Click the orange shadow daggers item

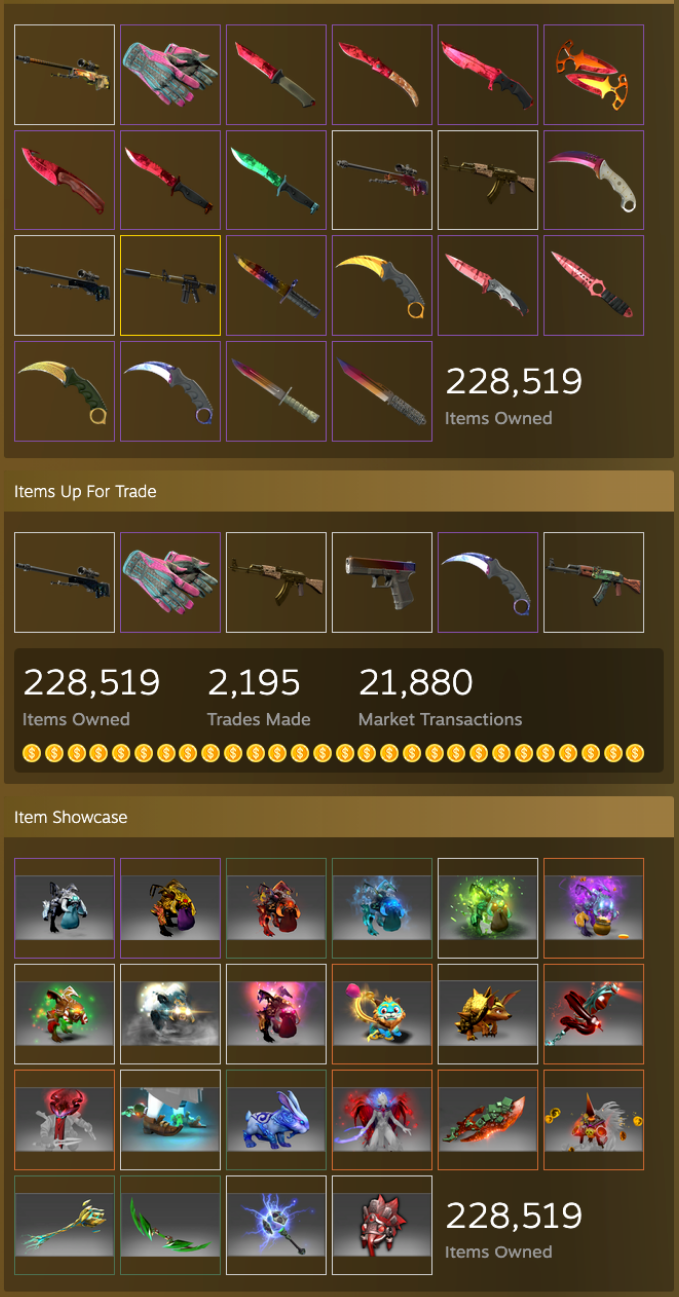(594, 75)
